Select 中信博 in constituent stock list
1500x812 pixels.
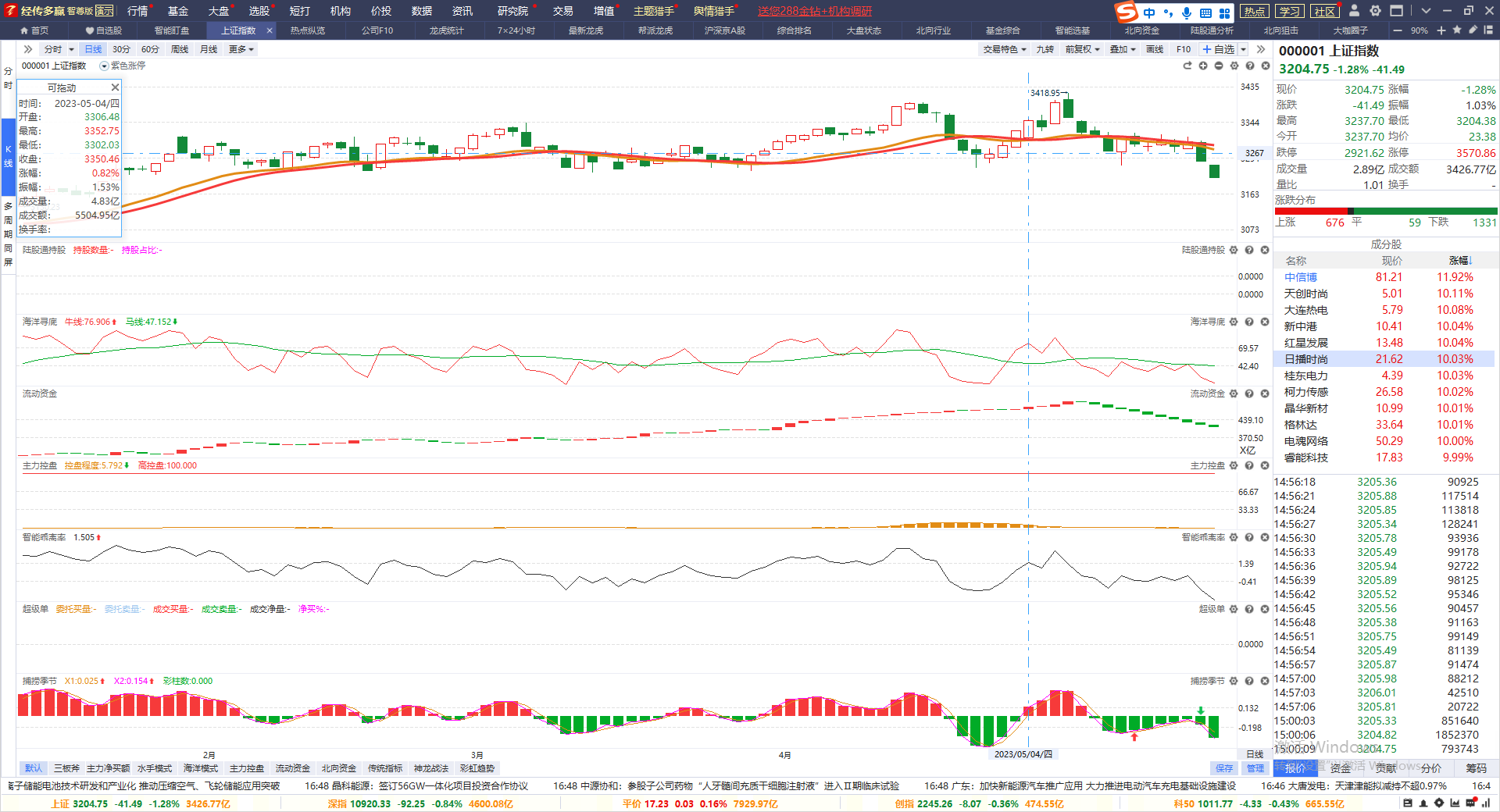1301,277
